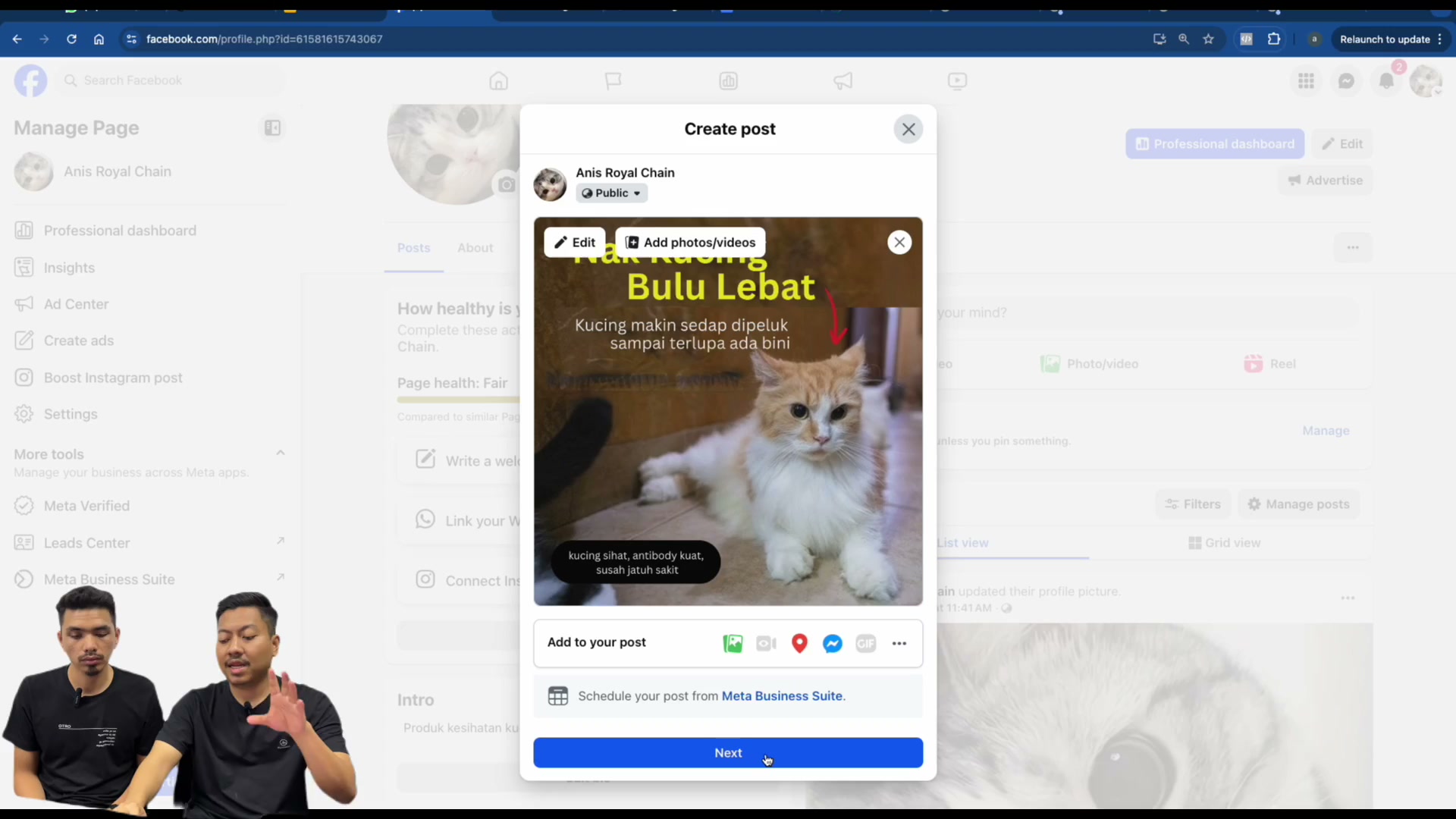This screenshot has width=1456, height=819.
Task: Collapse the Manage Page sidebar panel icon
Action: tap(272, 128)
